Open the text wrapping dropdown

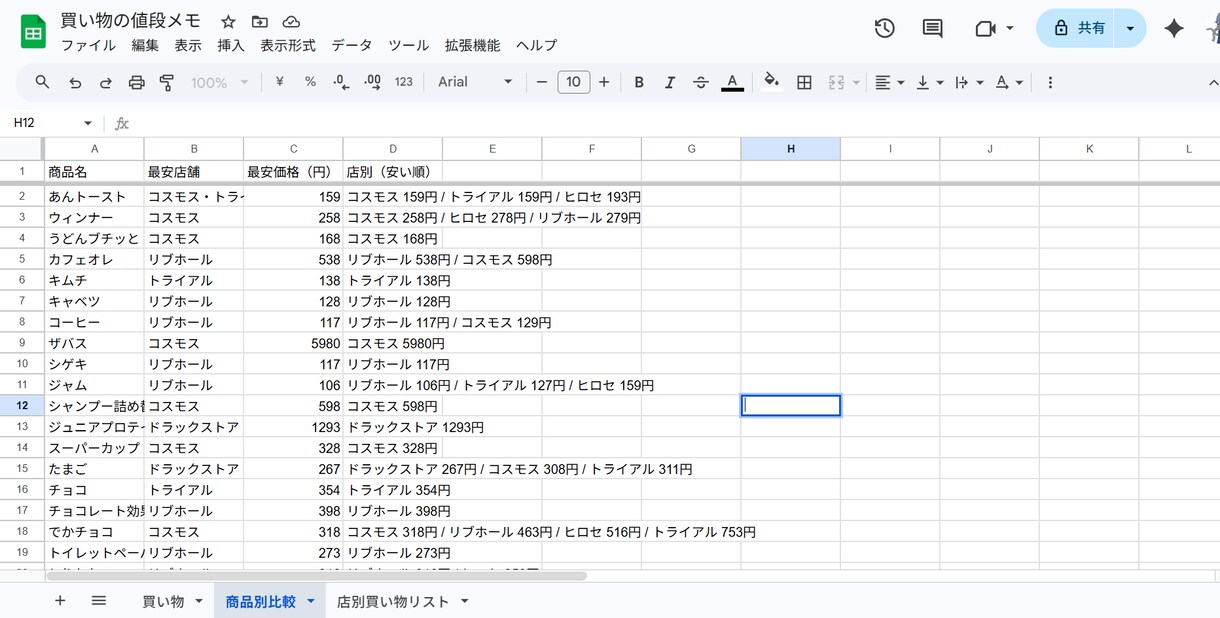click(x=969, y=82)
